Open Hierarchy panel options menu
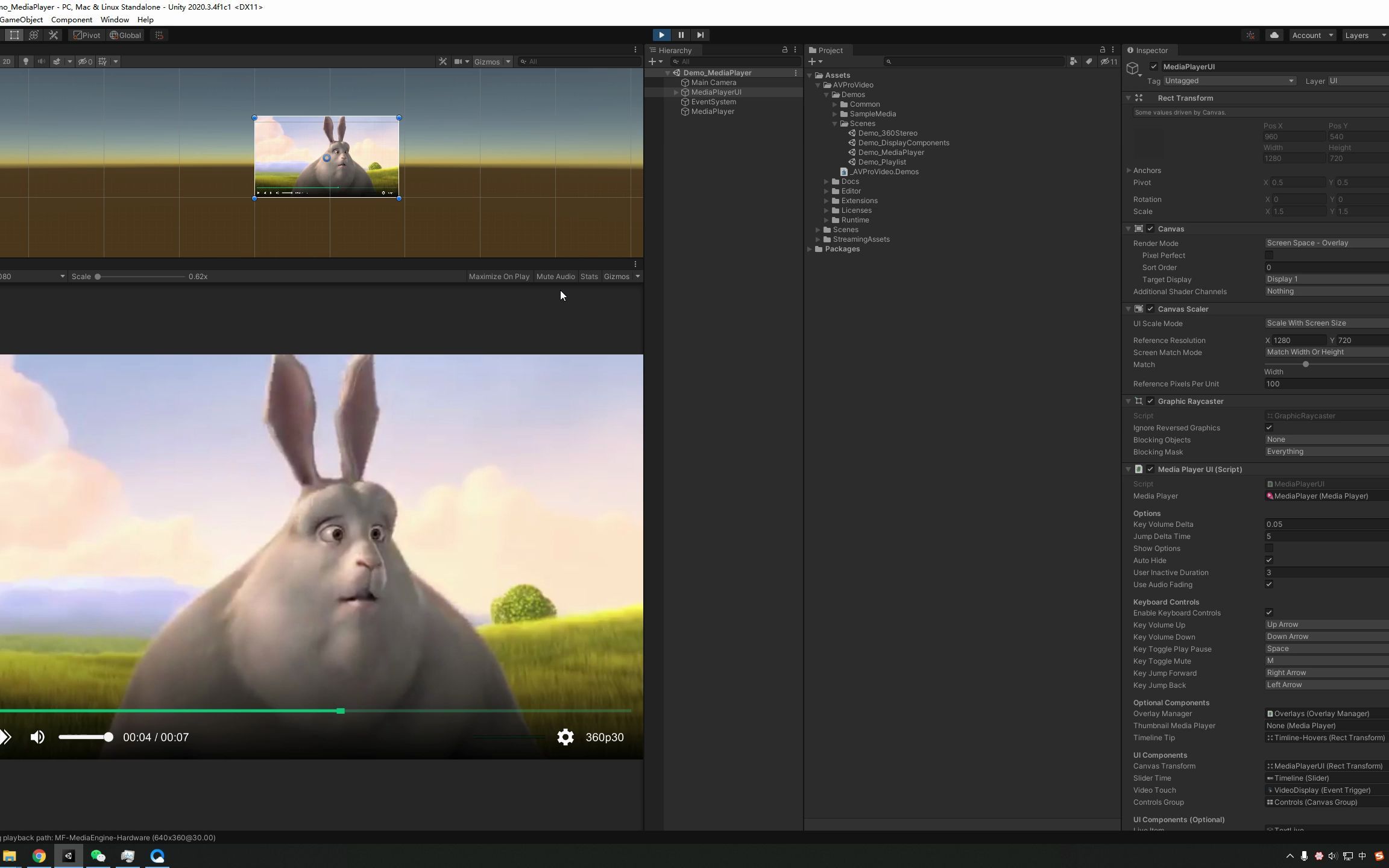 click(x=795, y=50)
